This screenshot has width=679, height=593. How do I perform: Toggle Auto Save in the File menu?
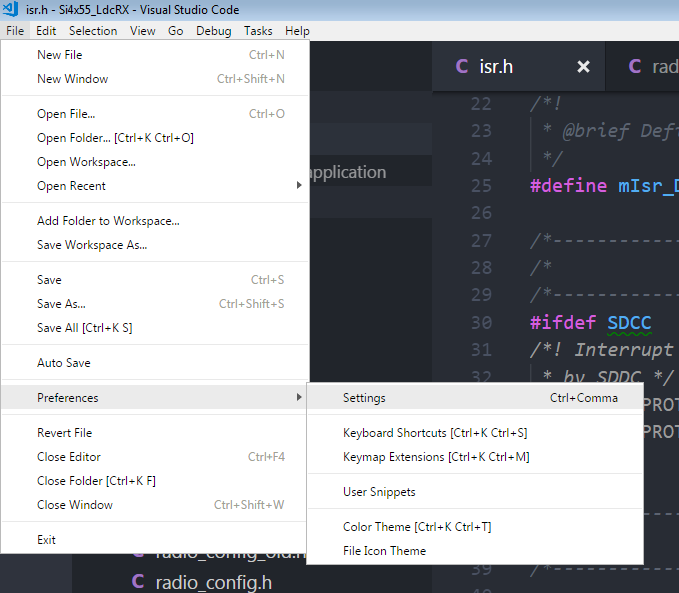(64, 363)
